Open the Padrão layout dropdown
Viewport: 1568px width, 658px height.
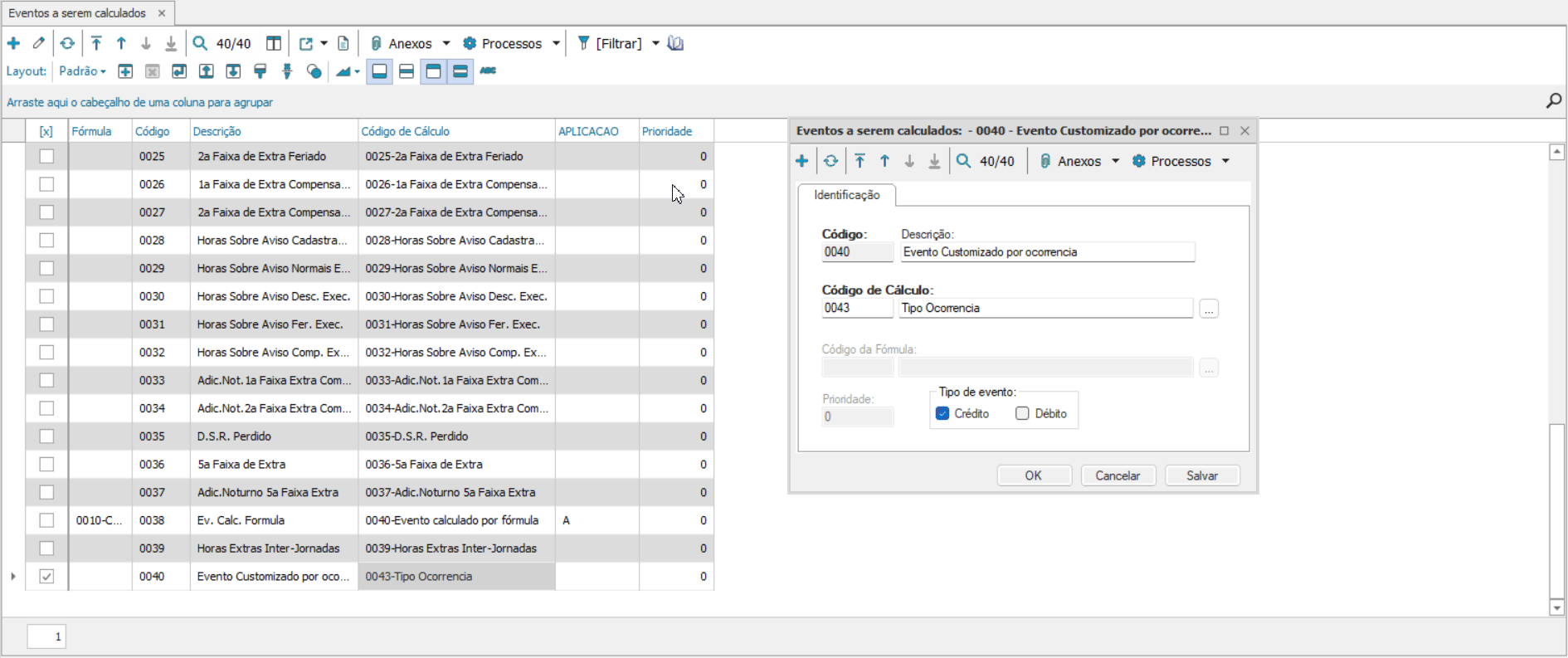click(83, 71)
